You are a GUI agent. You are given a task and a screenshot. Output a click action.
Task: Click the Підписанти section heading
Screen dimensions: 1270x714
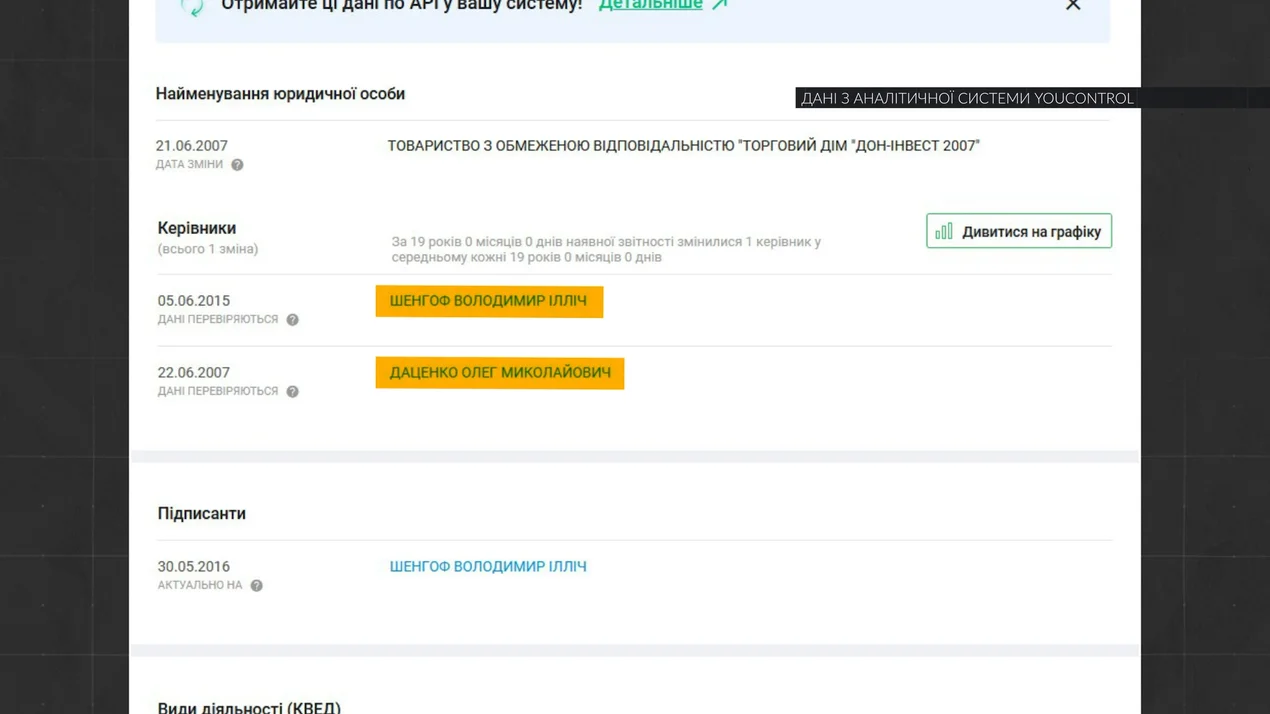pyautogui.click(x=201, y=514)
